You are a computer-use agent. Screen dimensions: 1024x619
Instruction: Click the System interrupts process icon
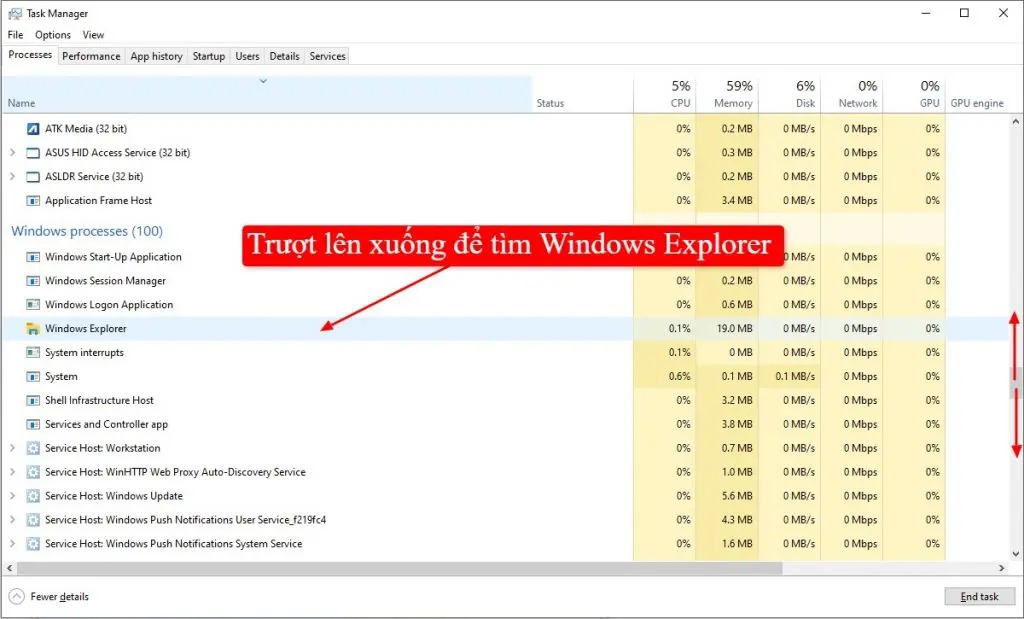click(x=32, y=353)
